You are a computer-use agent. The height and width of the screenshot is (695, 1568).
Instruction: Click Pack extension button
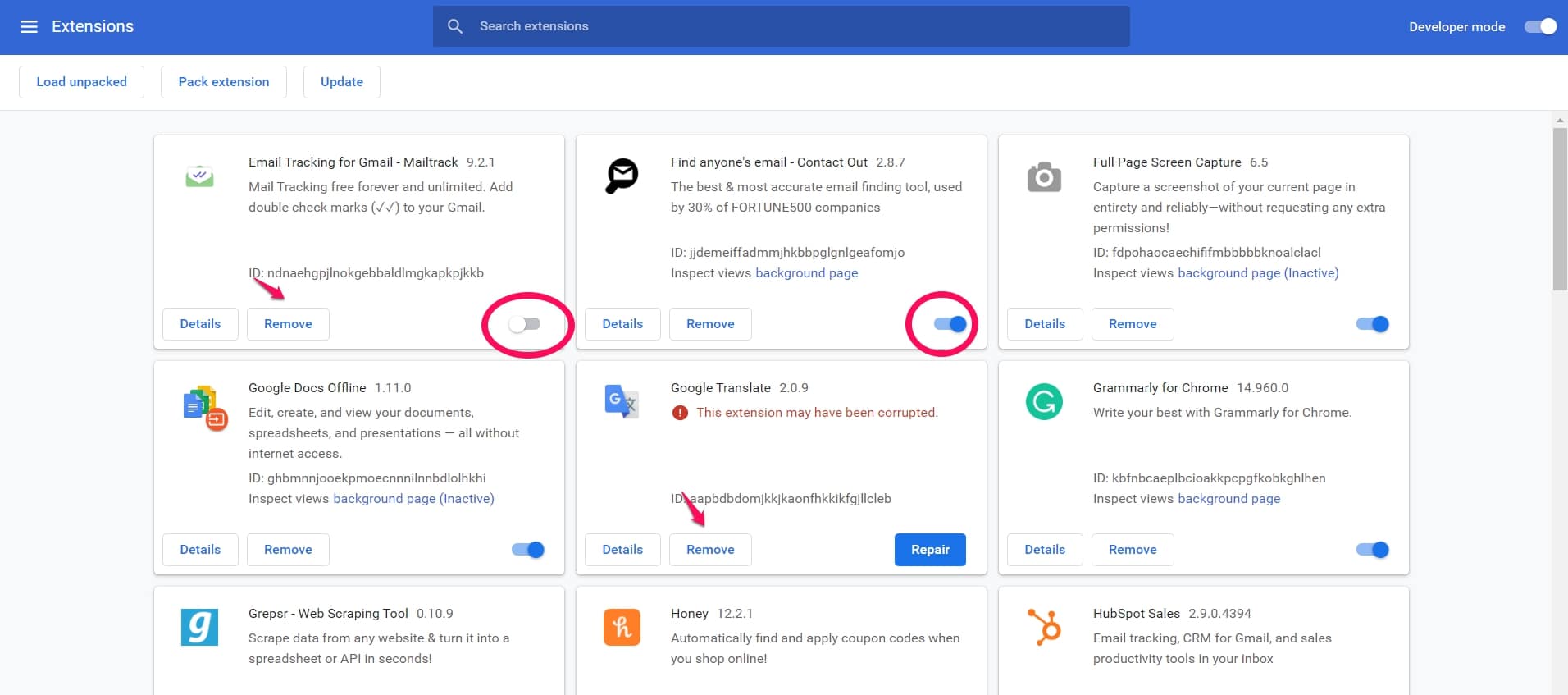click(224, 82)
